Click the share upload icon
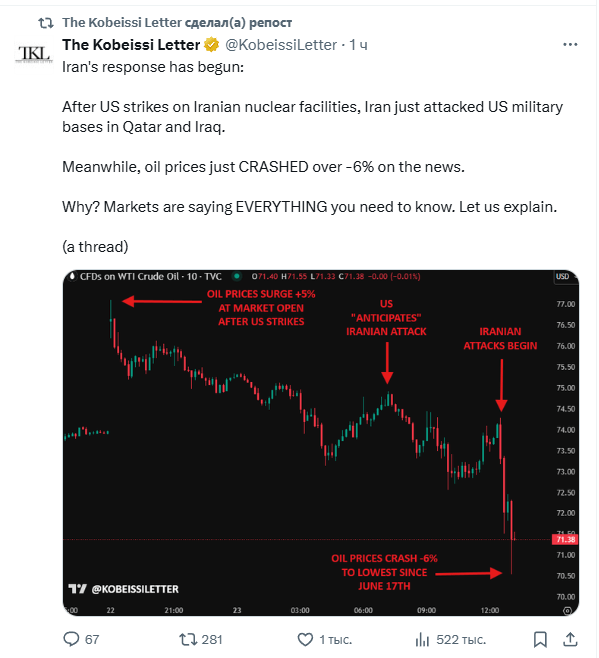 [x=570, y=640]
